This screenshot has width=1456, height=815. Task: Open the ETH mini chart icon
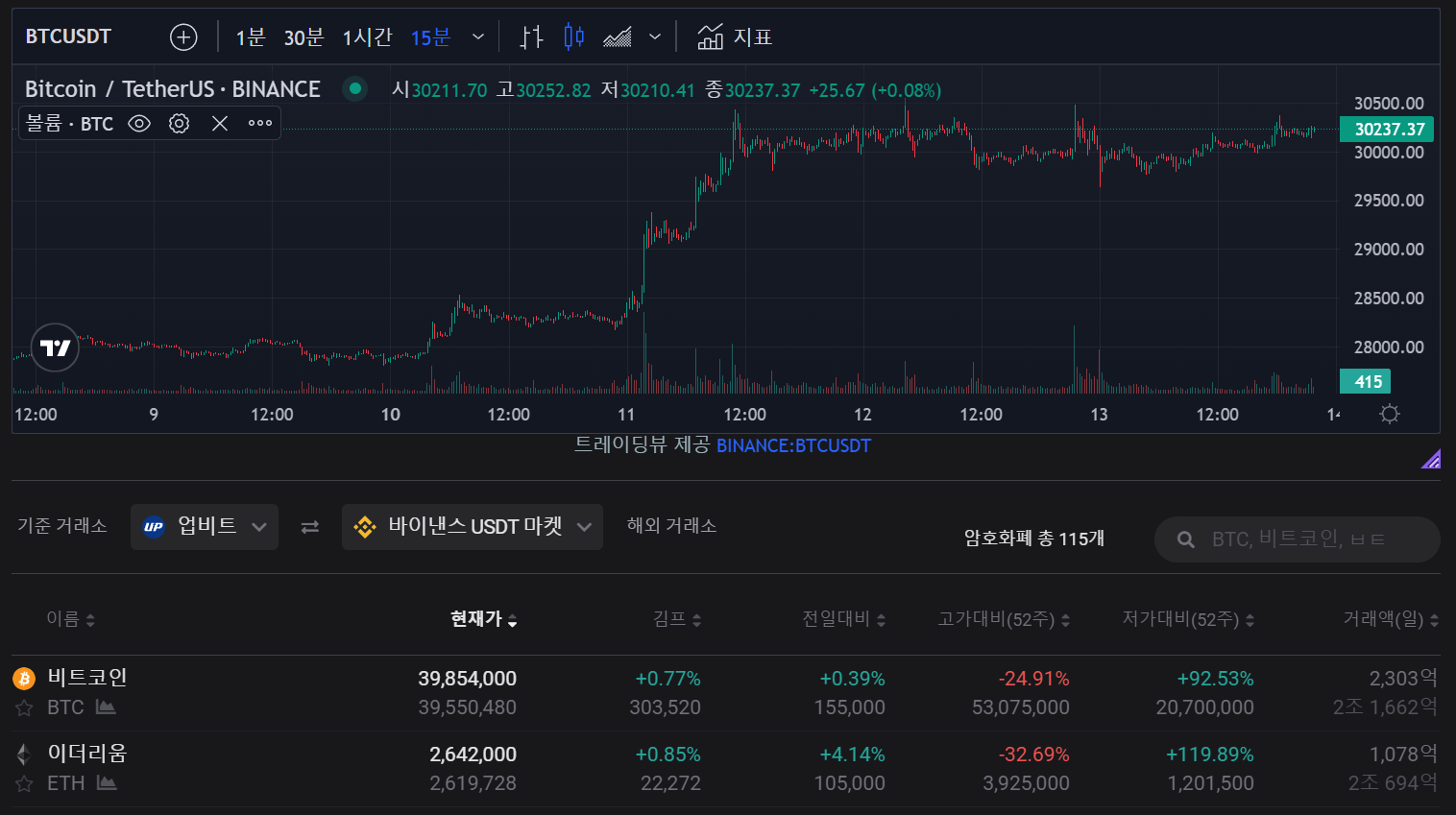click(x=107, y=783)
